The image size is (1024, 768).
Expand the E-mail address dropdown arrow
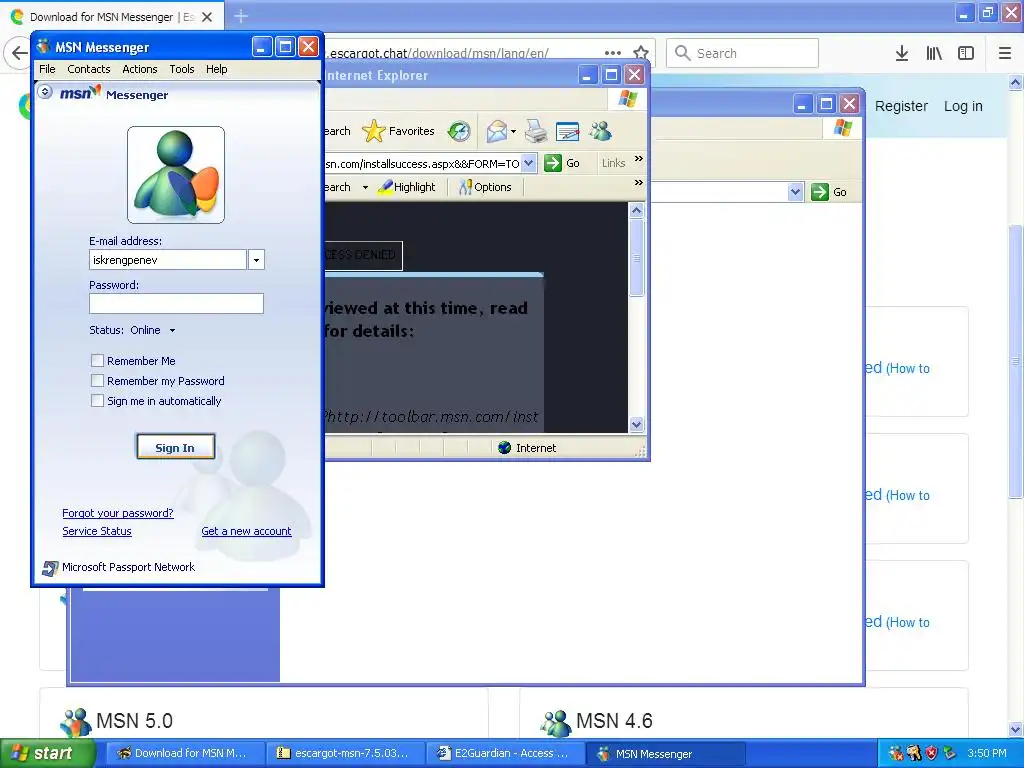tap(256, 260)
